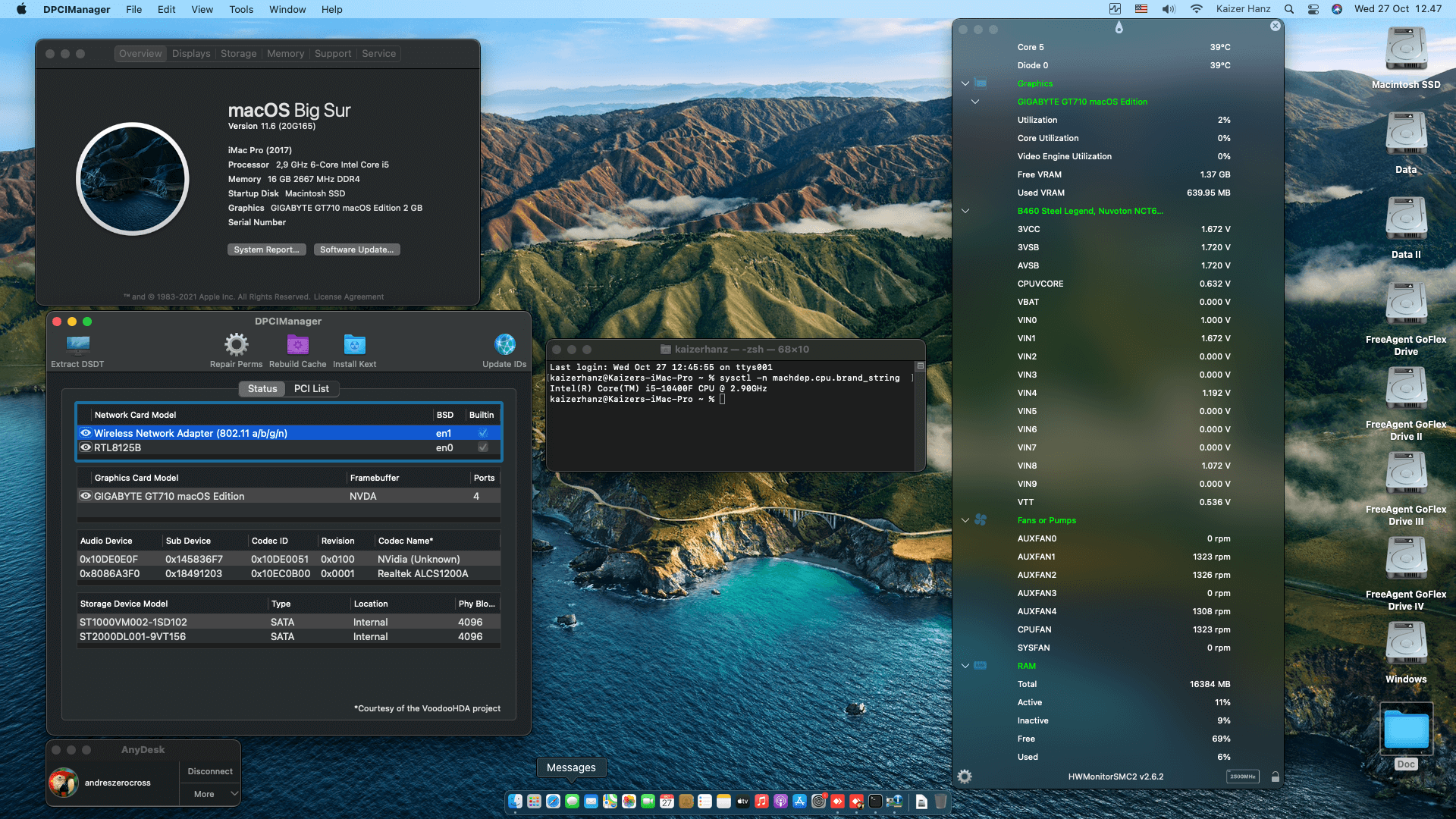Click the Repair Perms gear icon
The image size is (1456, 819).
(236, 345)
